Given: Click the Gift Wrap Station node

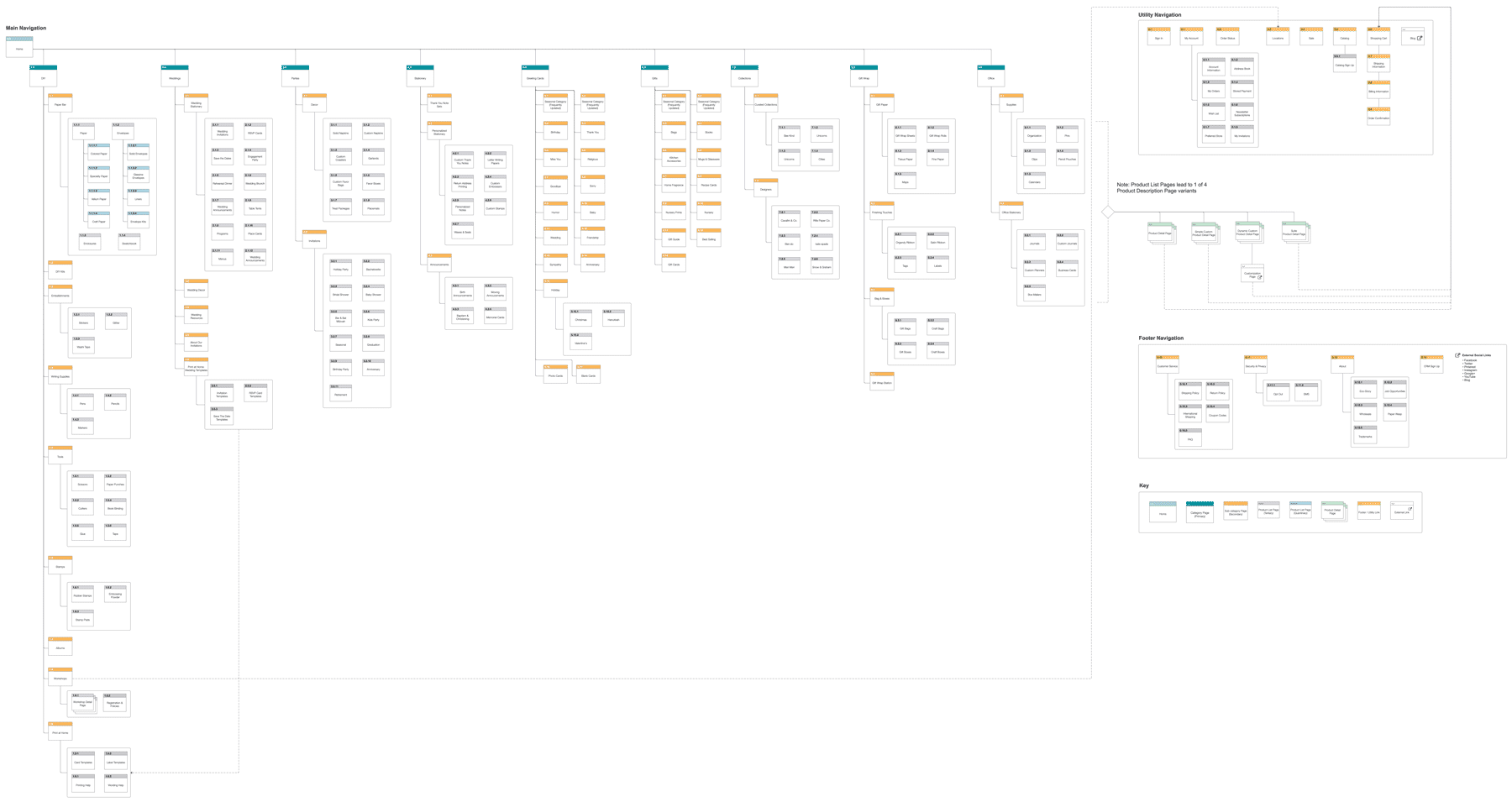Looking at the screenshot, I should [882, 381].
